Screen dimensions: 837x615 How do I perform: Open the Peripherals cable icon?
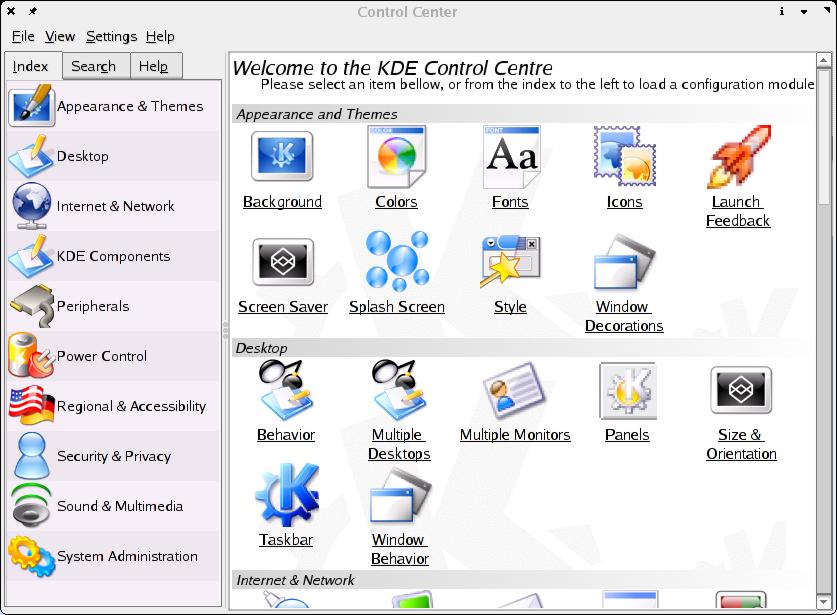[32, 306]
